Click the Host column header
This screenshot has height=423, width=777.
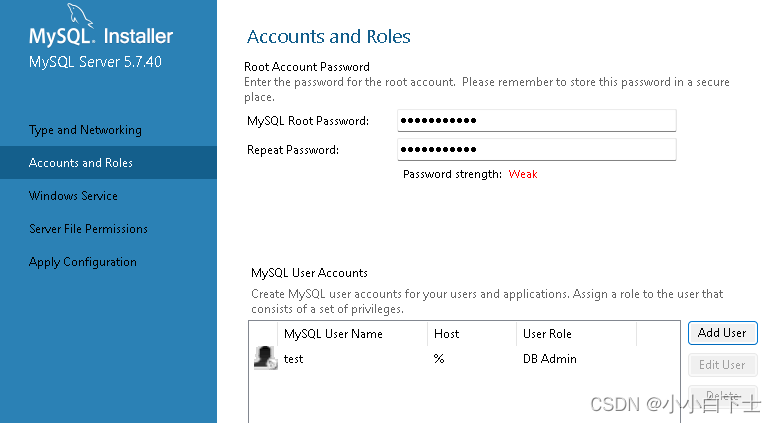(446, 334)
